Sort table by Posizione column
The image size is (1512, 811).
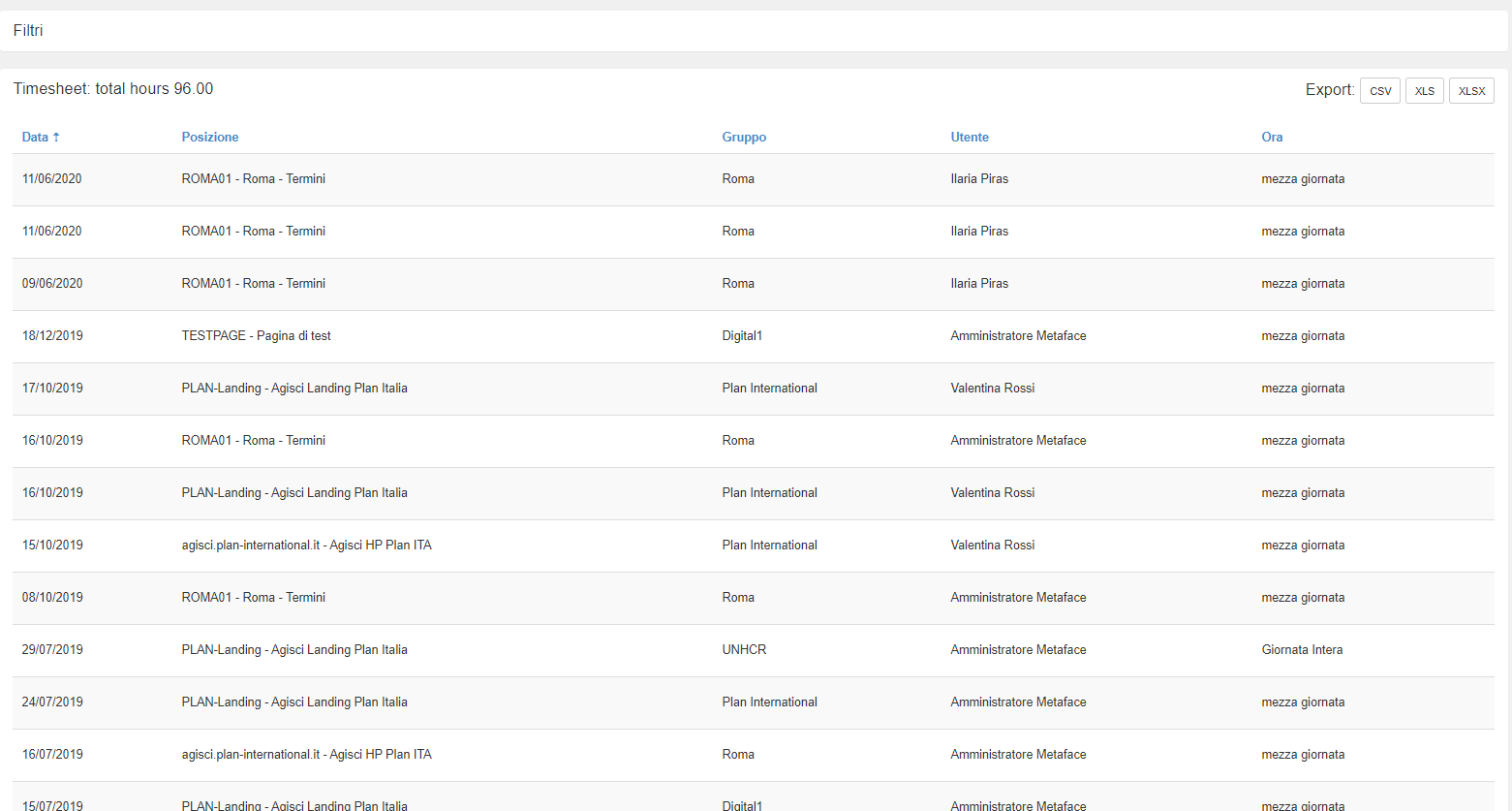click(209, 138)
